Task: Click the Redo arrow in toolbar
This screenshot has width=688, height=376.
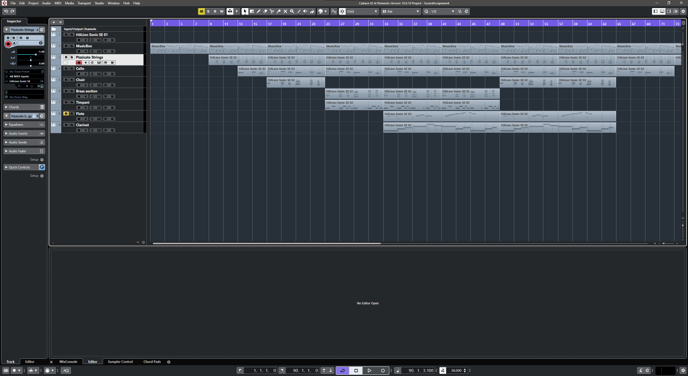Action: click(12, 11)
